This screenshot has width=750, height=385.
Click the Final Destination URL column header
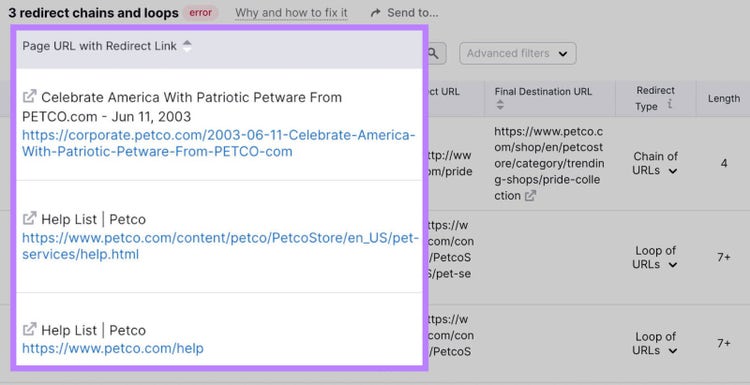(543, 91)
